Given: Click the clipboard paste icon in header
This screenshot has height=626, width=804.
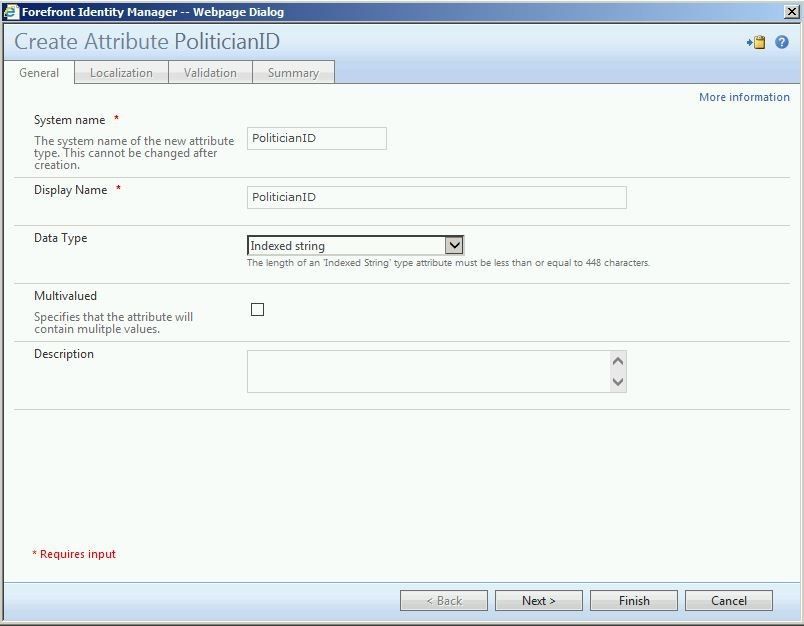Looking at the screenshot, I should [756, 42].
